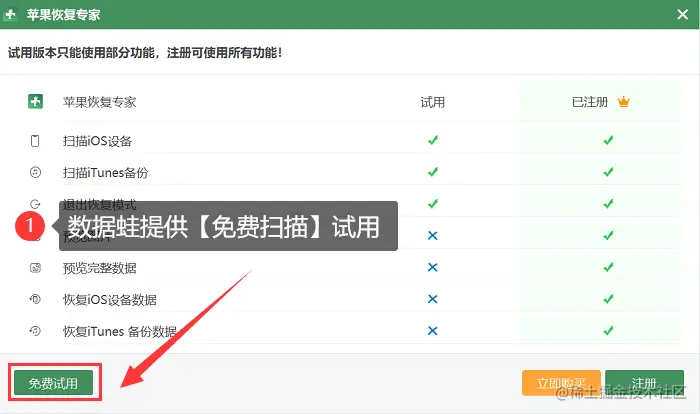Click the preview icon for 预览完整数据

pyautogui.click(x=35, y=268)
